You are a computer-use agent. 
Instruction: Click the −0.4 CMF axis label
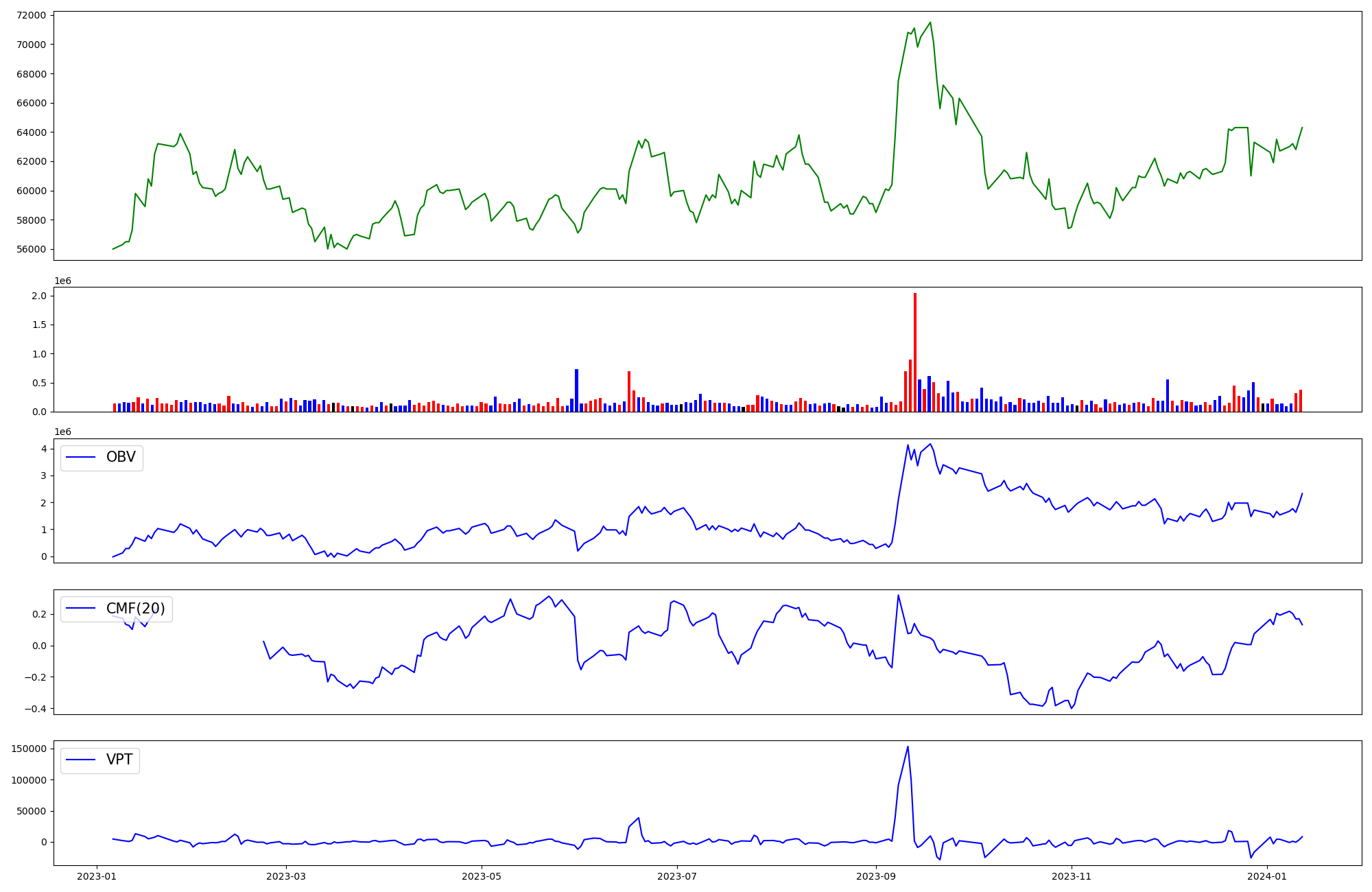[x=34, y=709]
